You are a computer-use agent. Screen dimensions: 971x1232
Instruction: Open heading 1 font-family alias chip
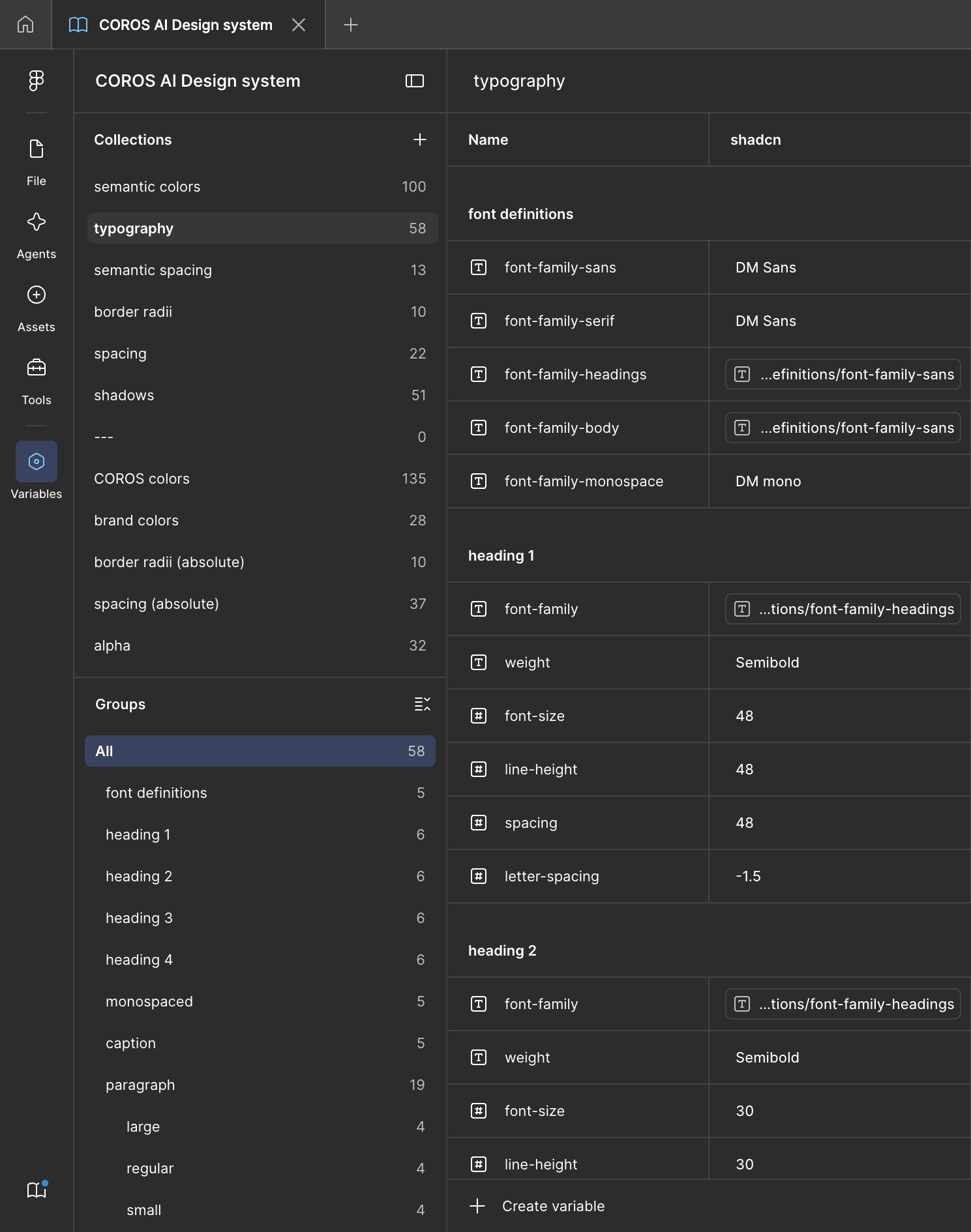click(843, 609)
